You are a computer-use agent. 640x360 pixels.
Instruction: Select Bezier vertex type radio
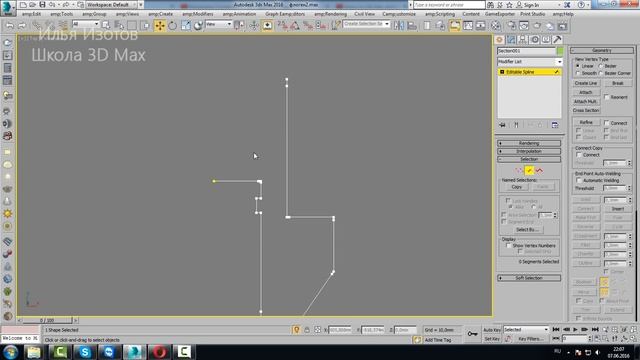coord(601,66)
